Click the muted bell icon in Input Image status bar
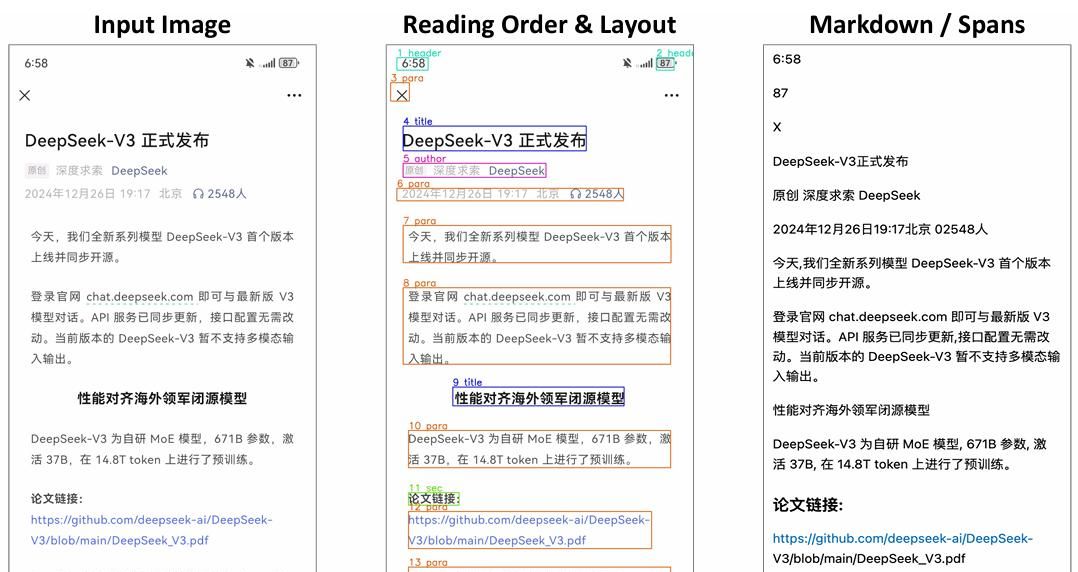Image resolution: width=1078 pixels, height=572 pixels. pos(250,63)
